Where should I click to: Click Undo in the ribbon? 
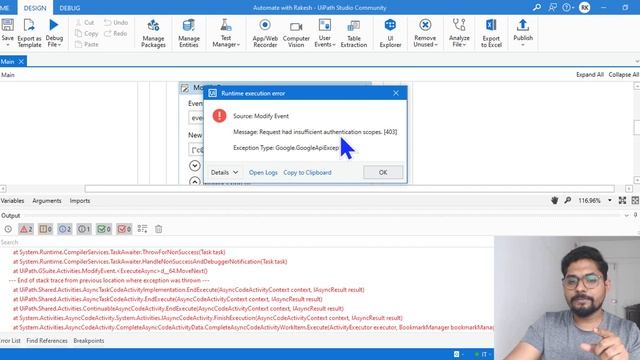point(116,22)
